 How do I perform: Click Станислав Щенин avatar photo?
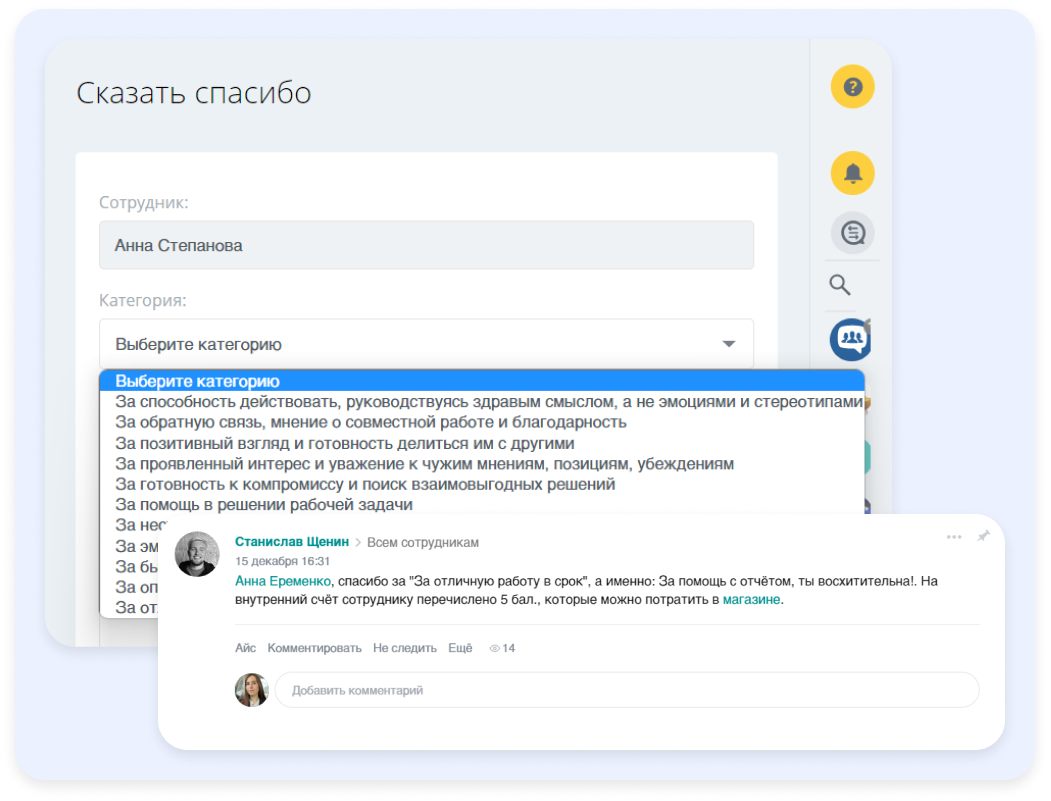197,554
